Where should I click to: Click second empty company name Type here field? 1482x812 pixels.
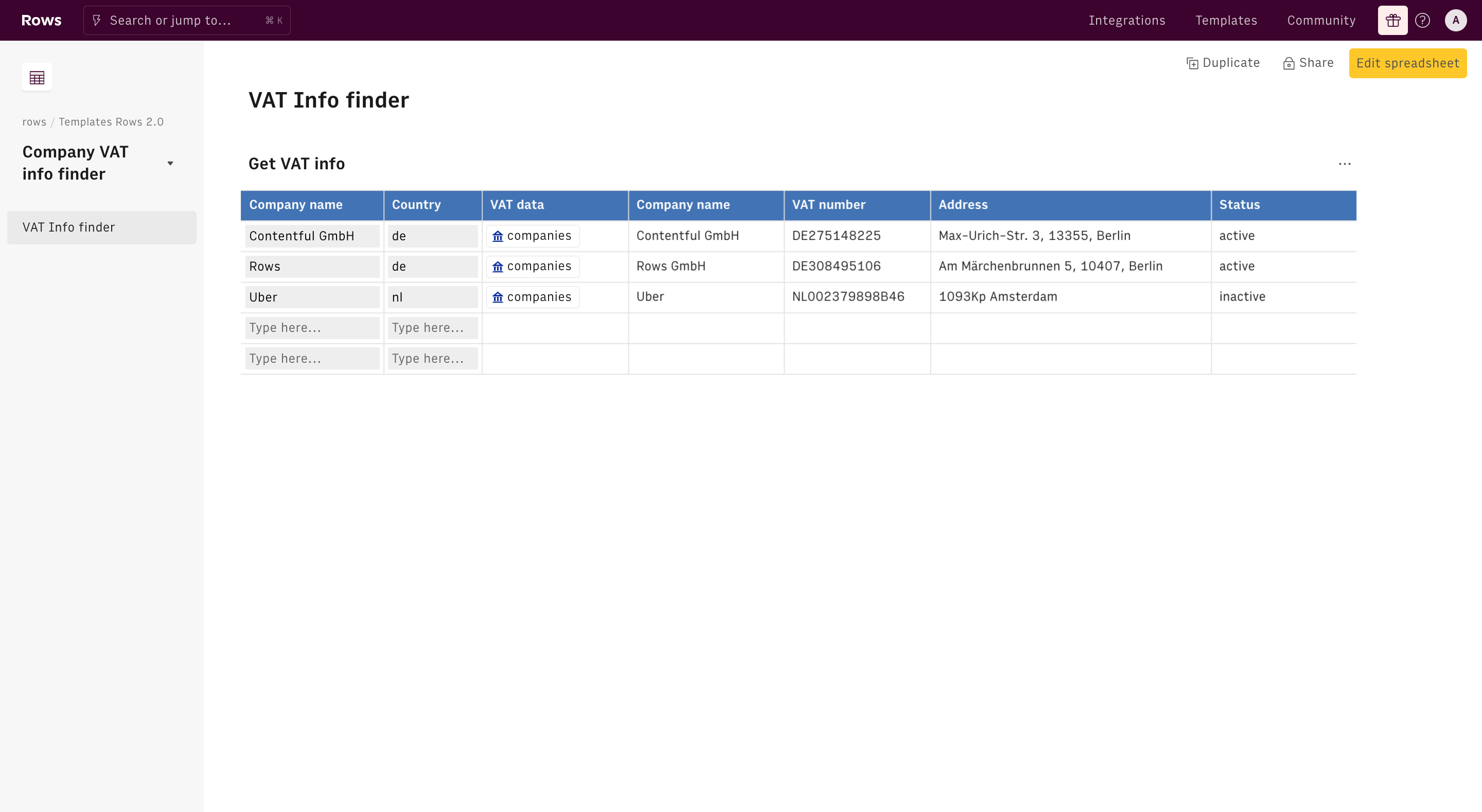click(x=312, y=359)
